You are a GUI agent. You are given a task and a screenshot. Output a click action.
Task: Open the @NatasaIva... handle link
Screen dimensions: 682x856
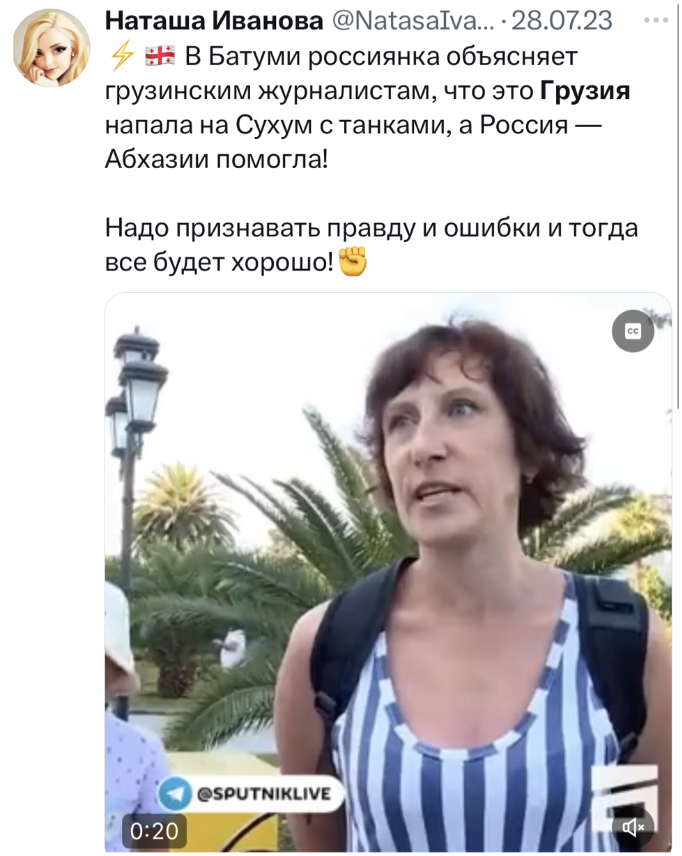[x=413, y=21]
